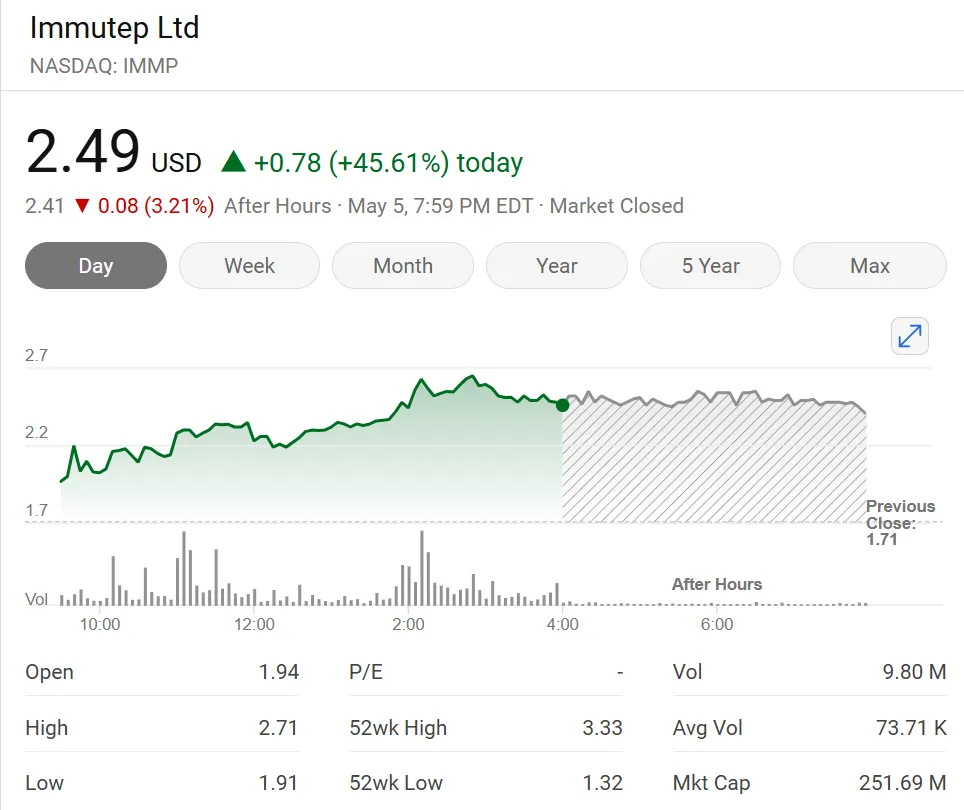Click the Avg Vol value 73.71 K
The height and width of the screenshot is (810, 964).
910,728
